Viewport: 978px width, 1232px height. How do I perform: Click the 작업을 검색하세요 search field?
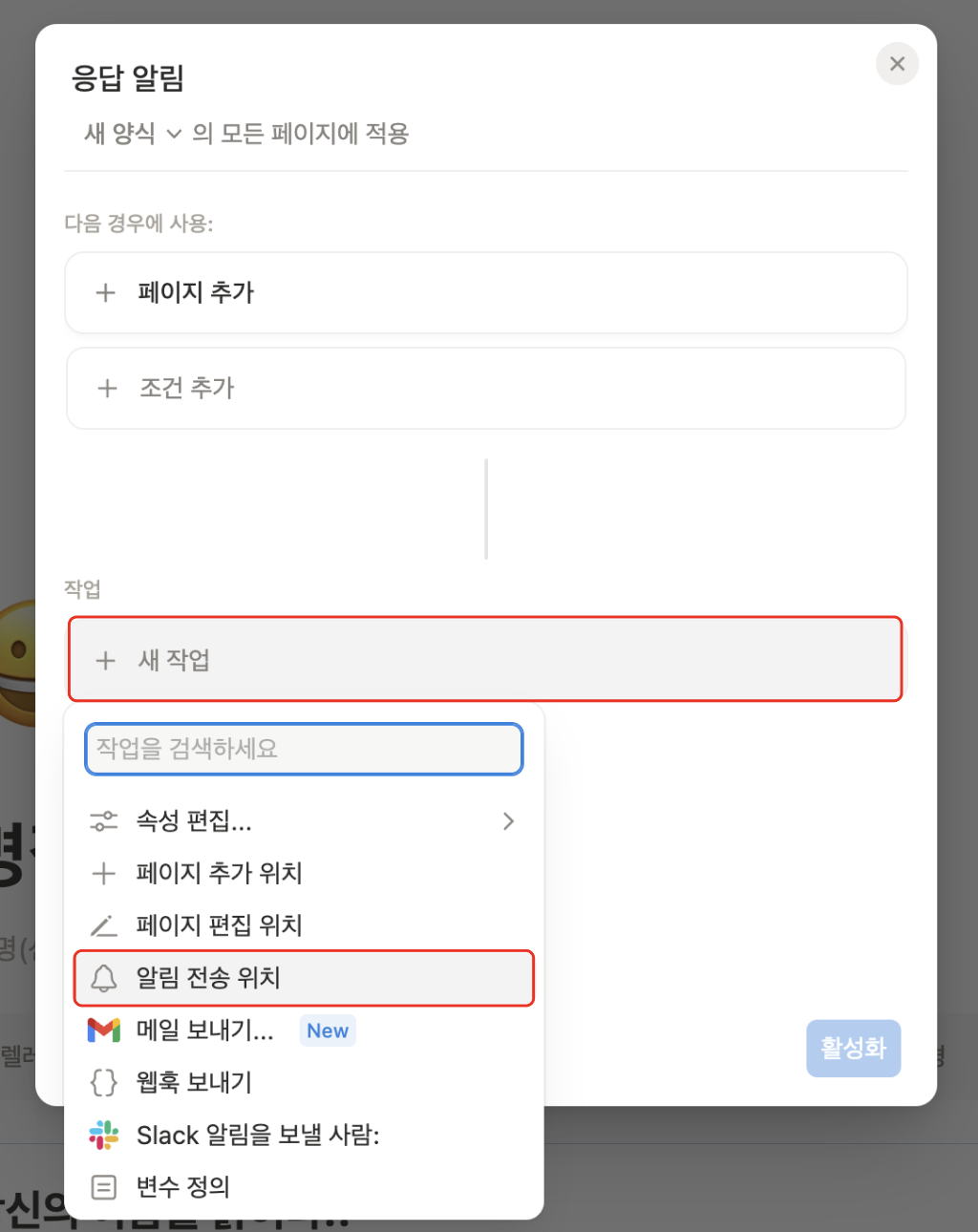[x=304, y=749]
